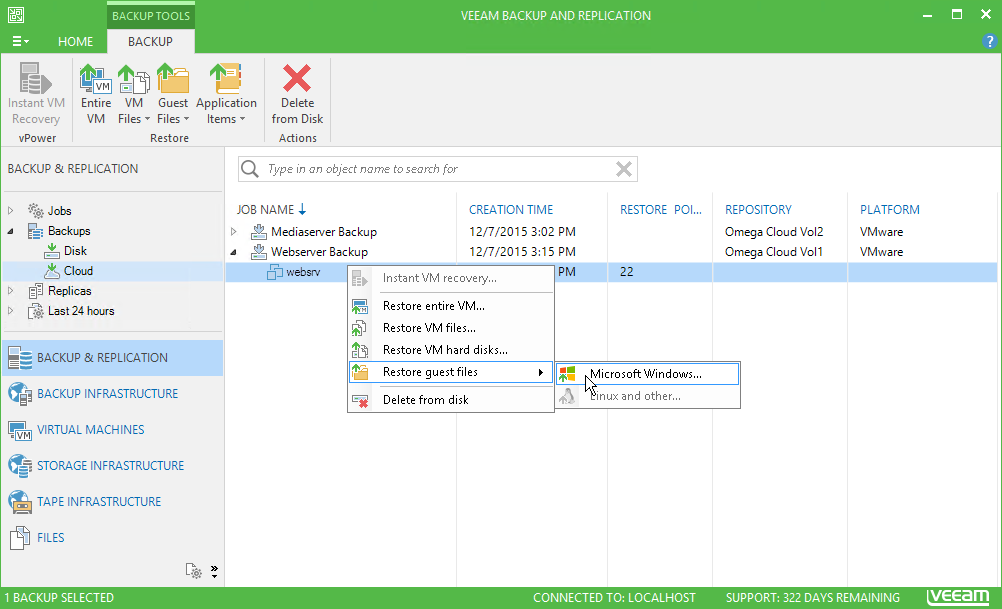Open the Application Items dropdown arrow

(242, 119)
